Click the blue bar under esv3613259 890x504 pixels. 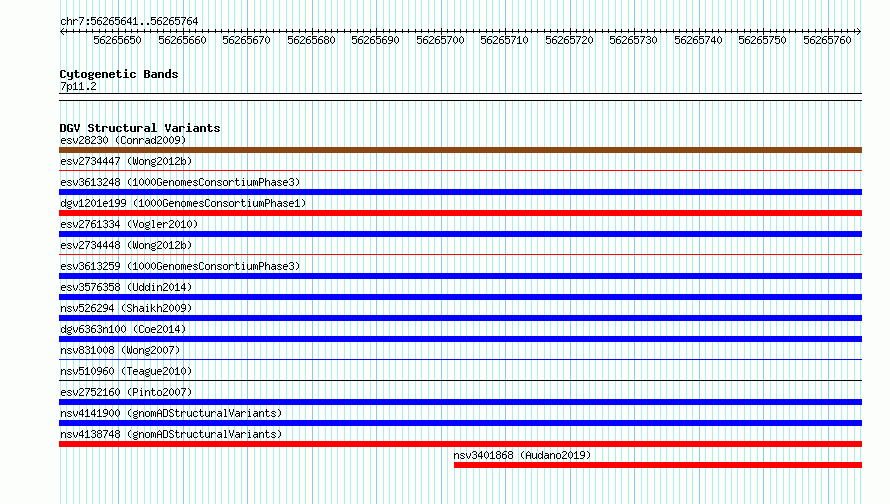460,276
